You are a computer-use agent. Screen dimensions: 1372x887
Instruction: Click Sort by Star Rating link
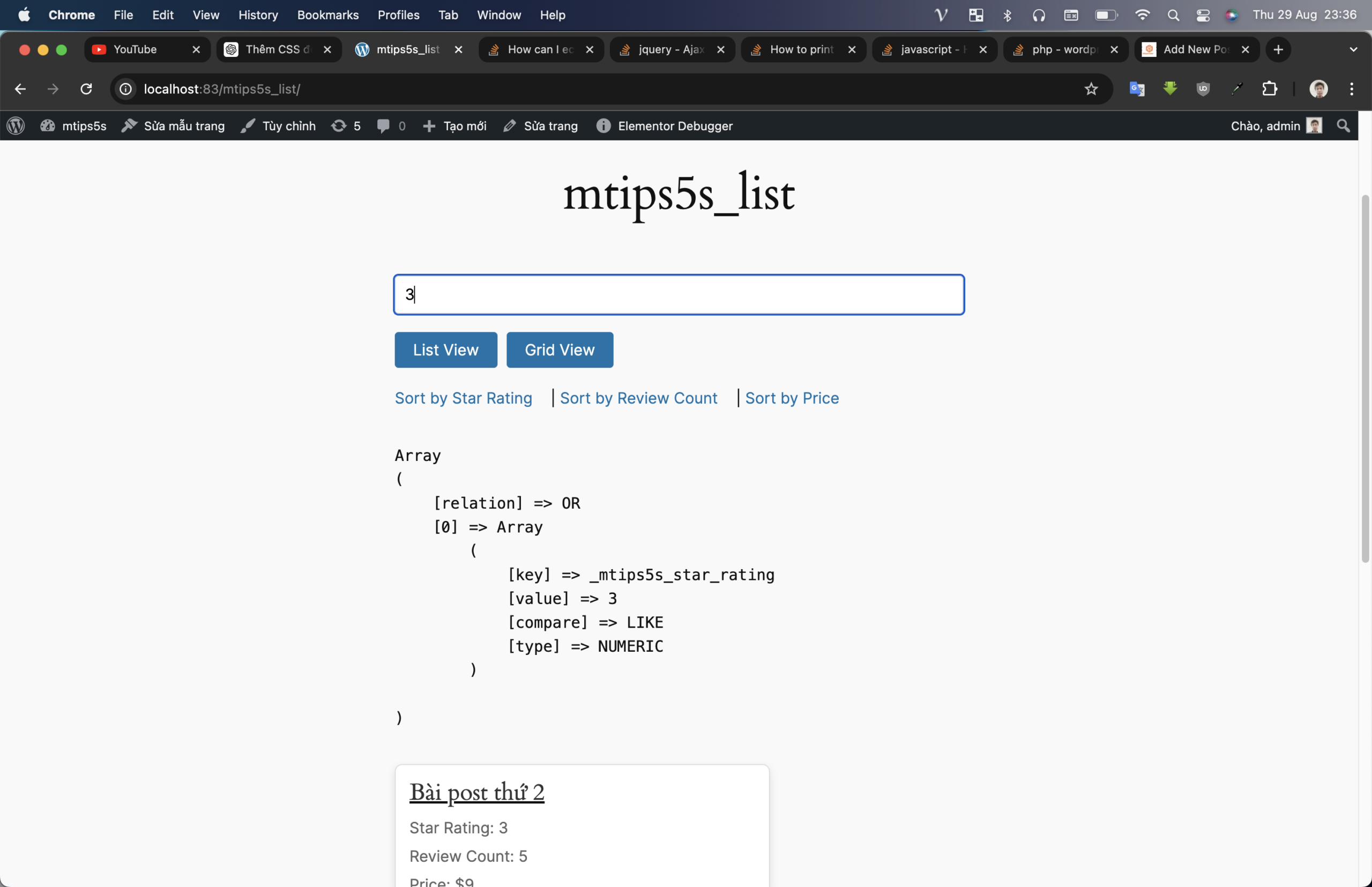point(463,398)
